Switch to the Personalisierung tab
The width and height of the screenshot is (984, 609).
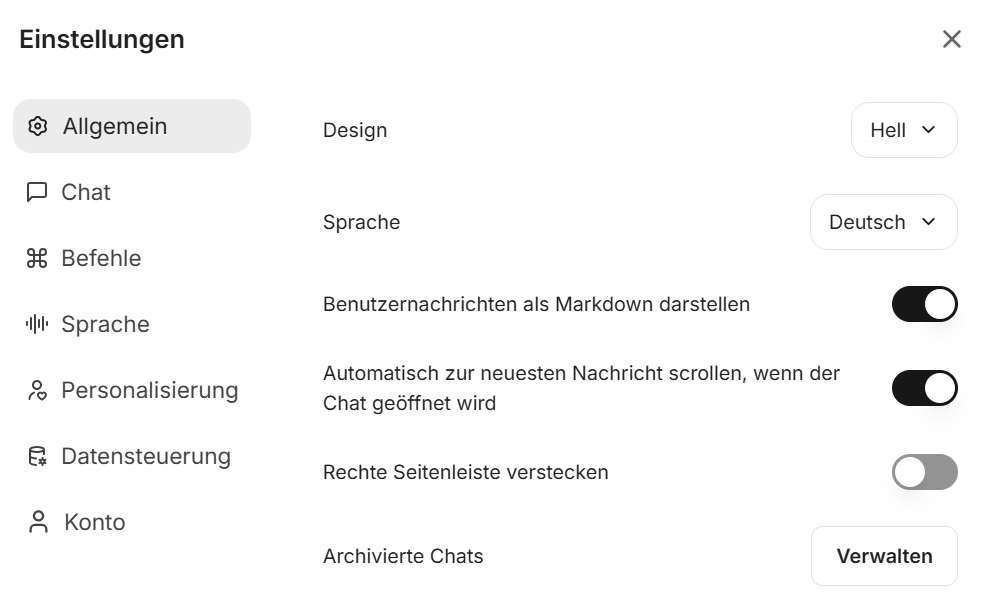pyautogui.click(x=149, y=390)
